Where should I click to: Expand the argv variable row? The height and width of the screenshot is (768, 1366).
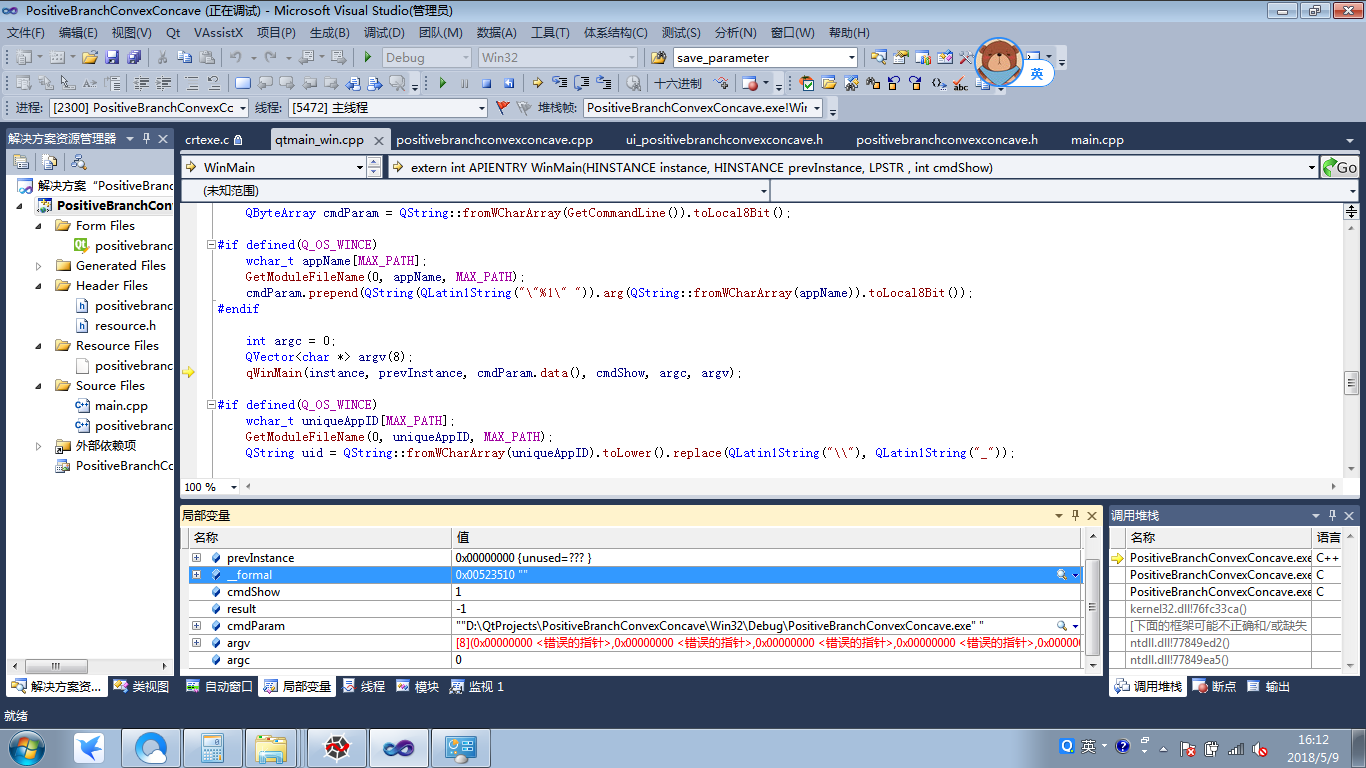click(x=197, y=643)
